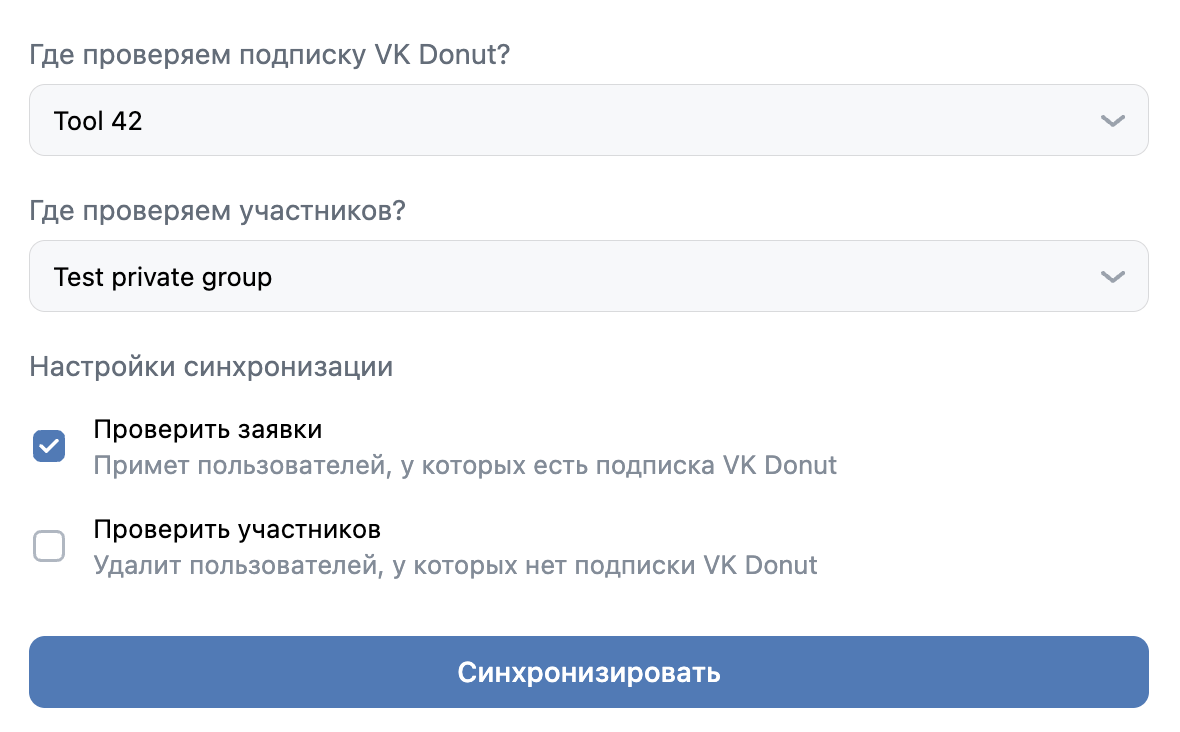1180x732 pixels.
Task: Click the chevron beside 'Test private group'
Action: 1112,276
